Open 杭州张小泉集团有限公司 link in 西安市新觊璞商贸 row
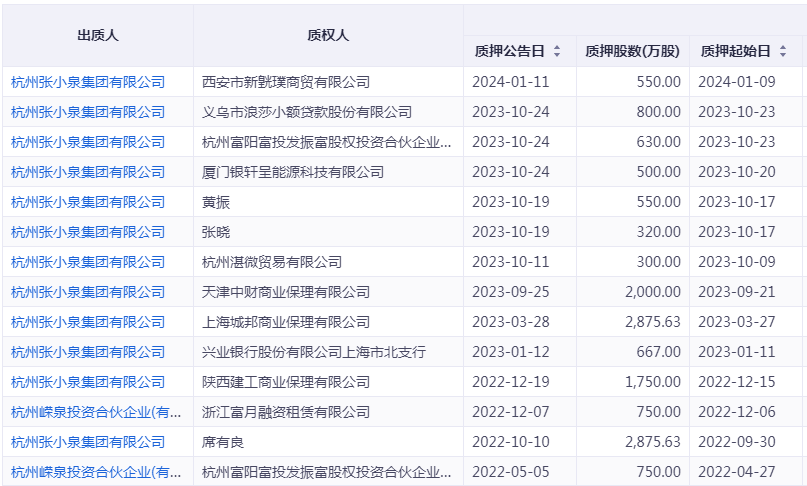 click(88, 82)
